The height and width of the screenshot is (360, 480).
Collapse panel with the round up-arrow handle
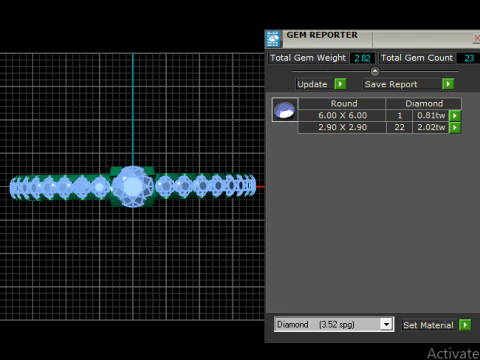pos(375,71)
